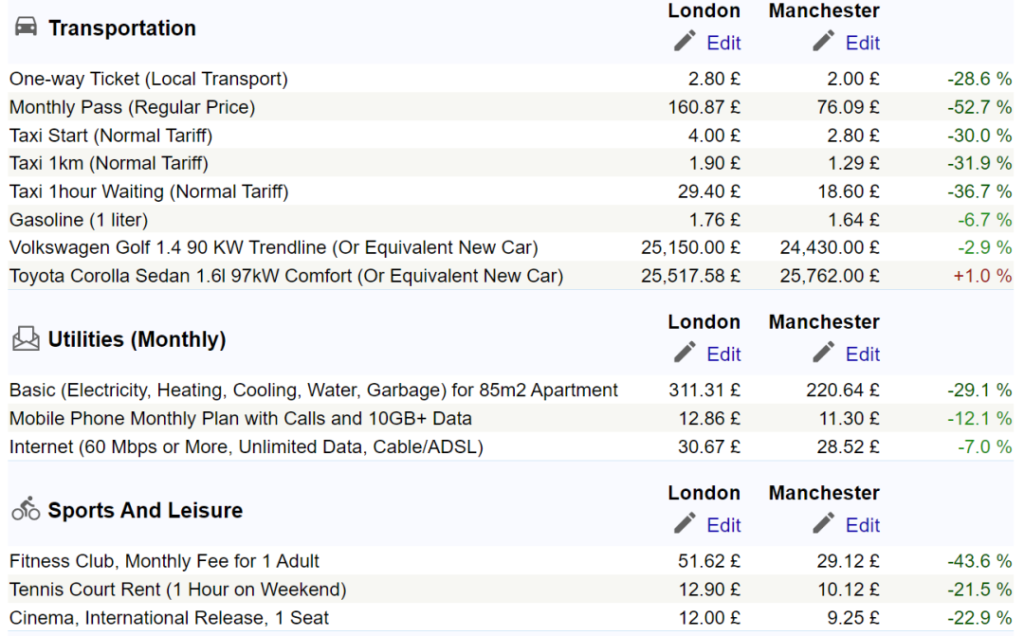Viewport: 1024px width, 636px height.
Task: Click London pencil icon in Transportation section
Action: tap(685, 41)
